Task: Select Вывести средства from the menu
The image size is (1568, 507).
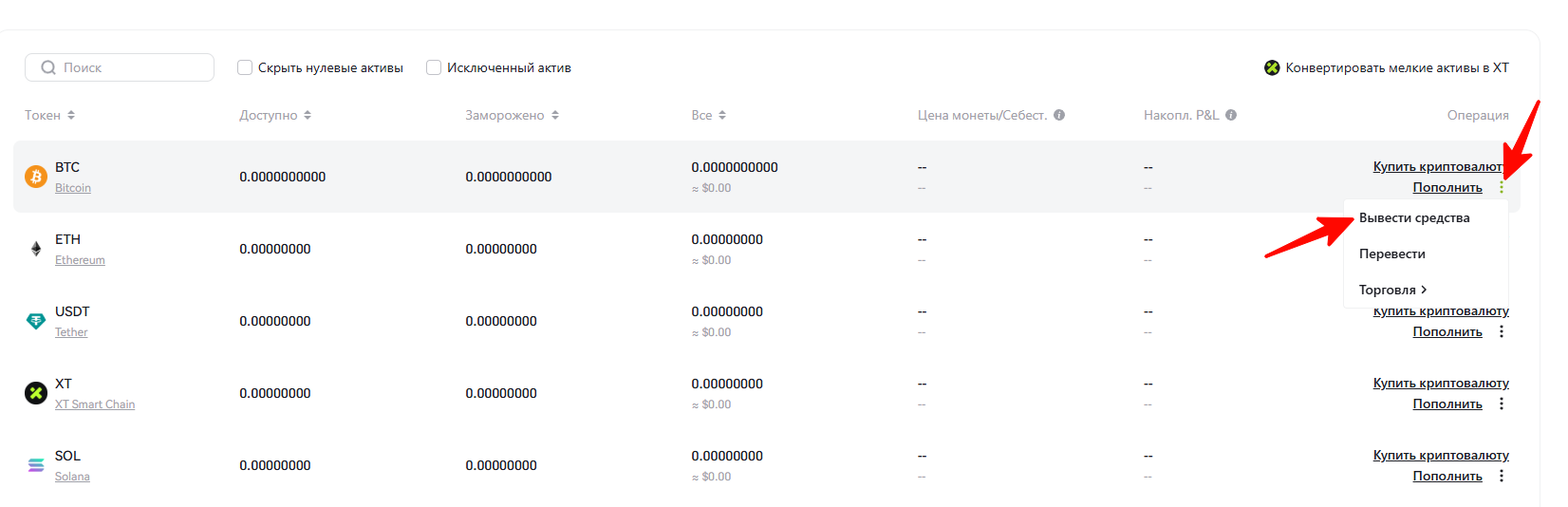Action: point(1413,217)
